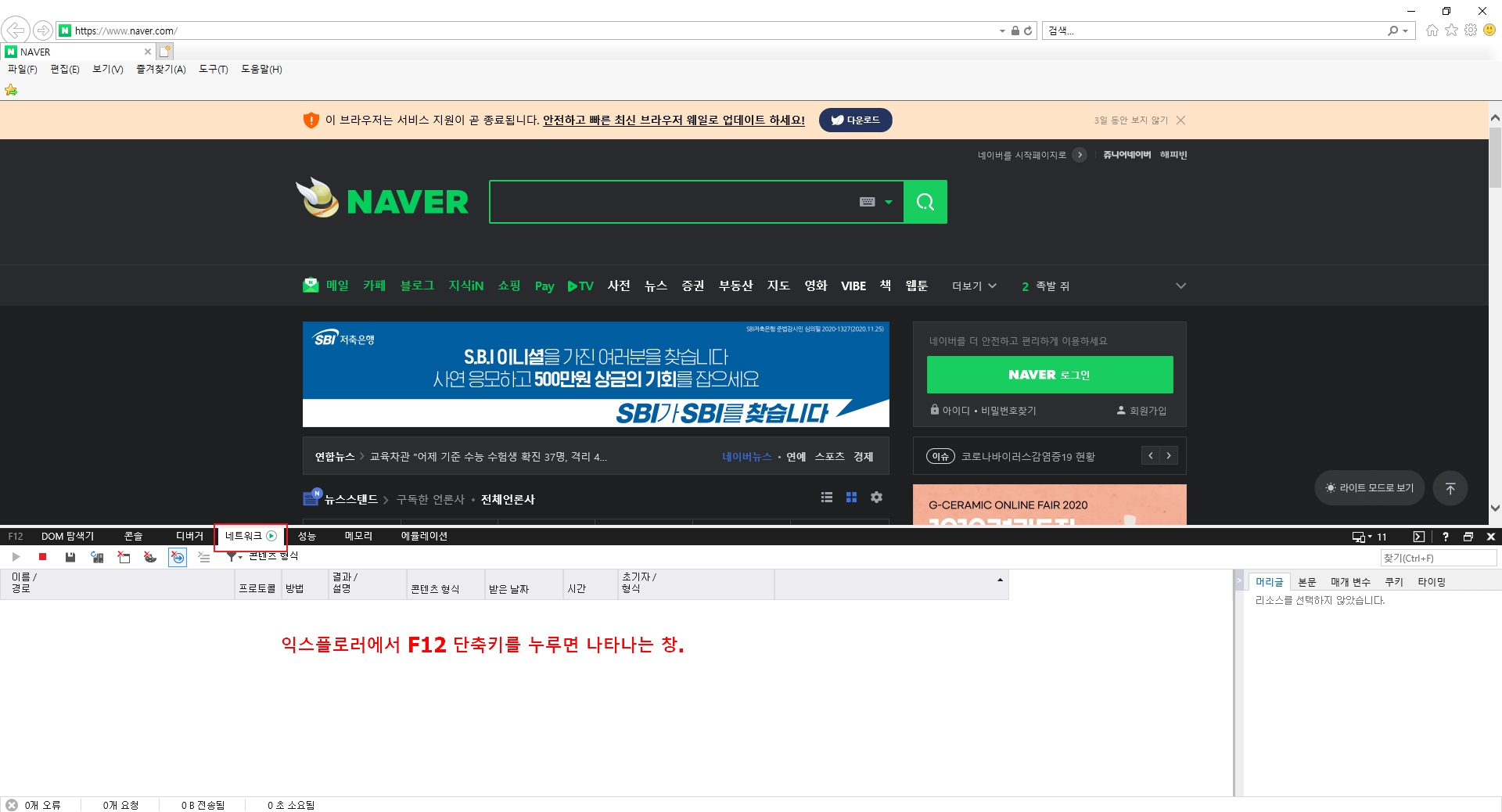
Task: Open F12 developer tools help
Action: pos(1446,537)
